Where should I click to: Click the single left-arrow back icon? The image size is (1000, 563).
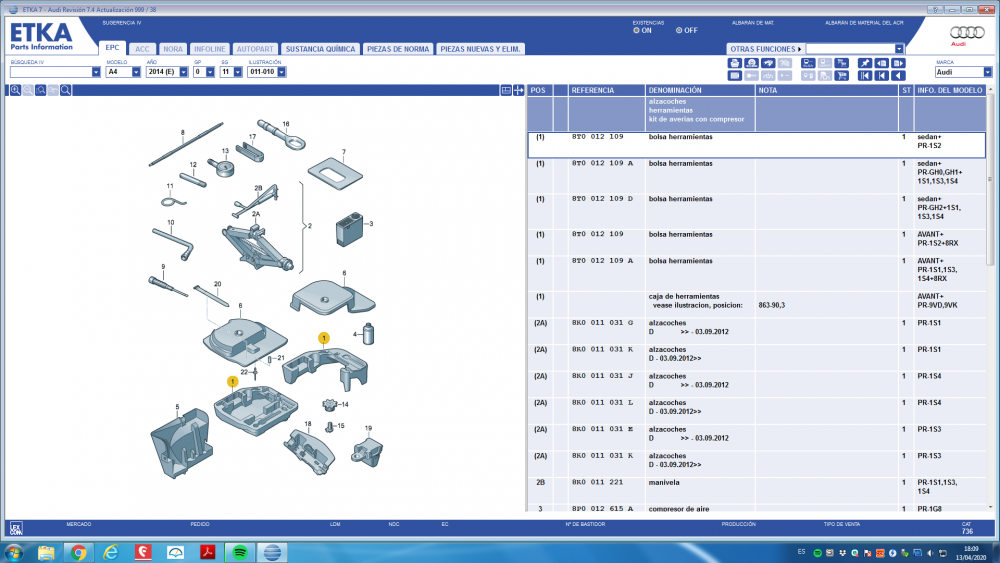(x=898, y=75)
